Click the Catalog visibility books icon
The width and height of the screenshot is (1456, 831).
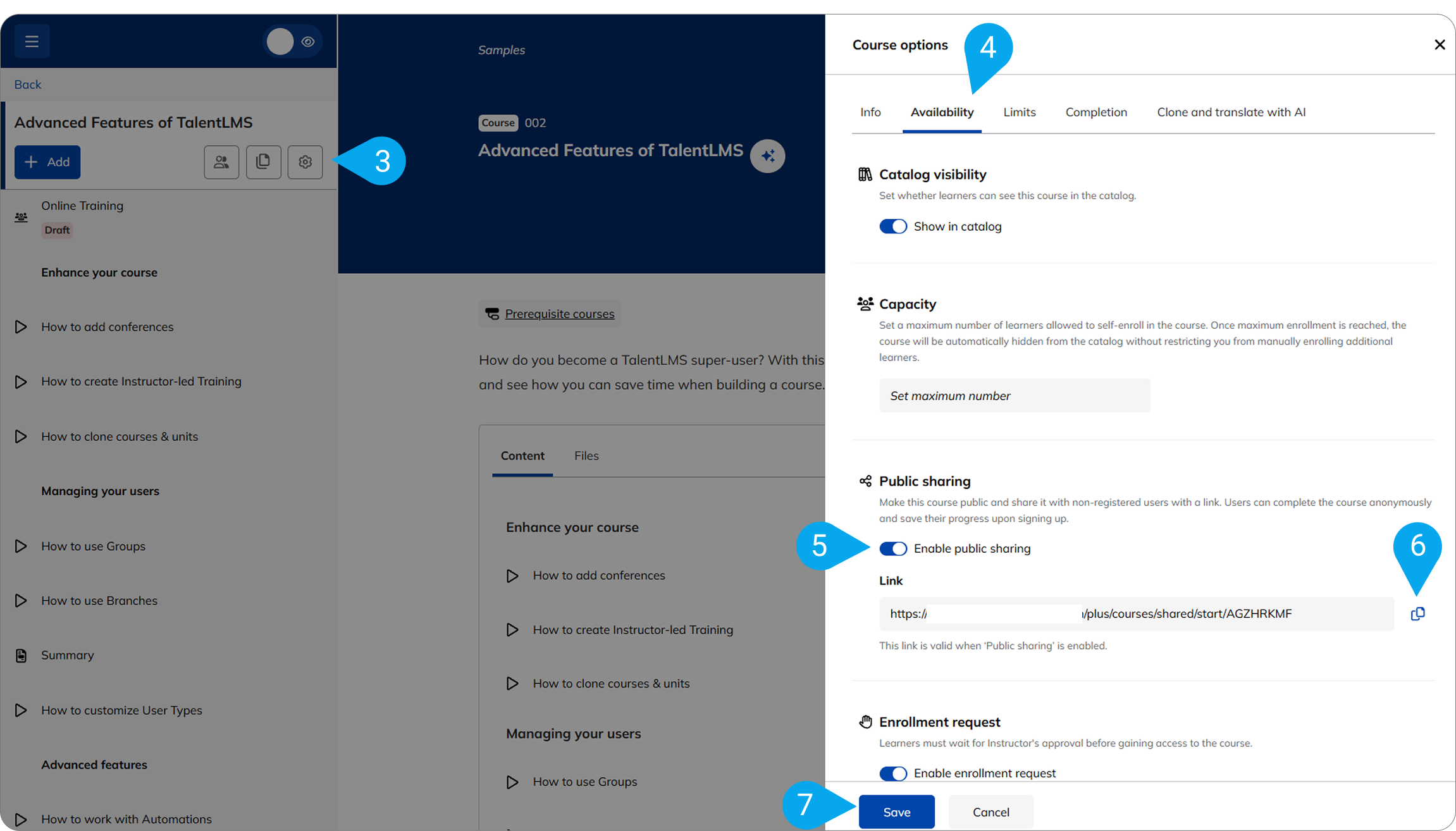(865, 174)
